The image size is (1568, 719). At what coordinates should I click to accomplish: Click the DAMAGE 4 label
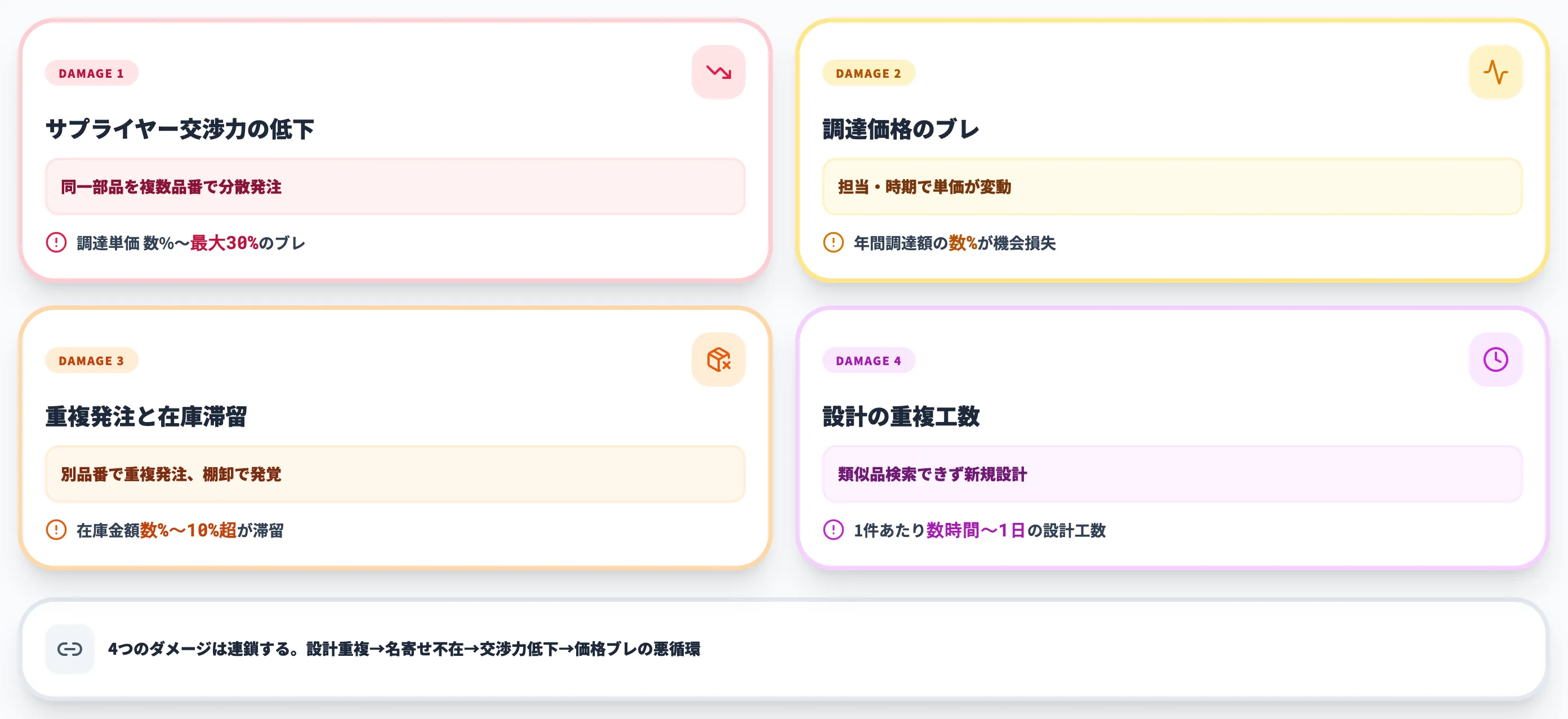868,361
